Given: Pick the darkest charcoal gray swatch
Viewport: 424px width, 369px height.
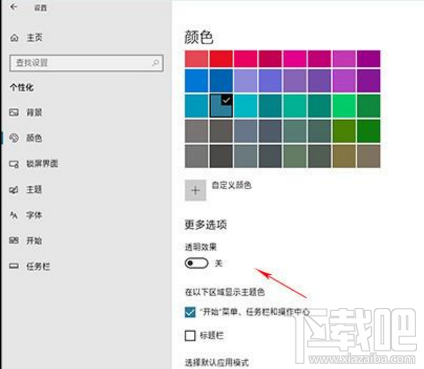Looking at the screenshot, I should 221,156.
